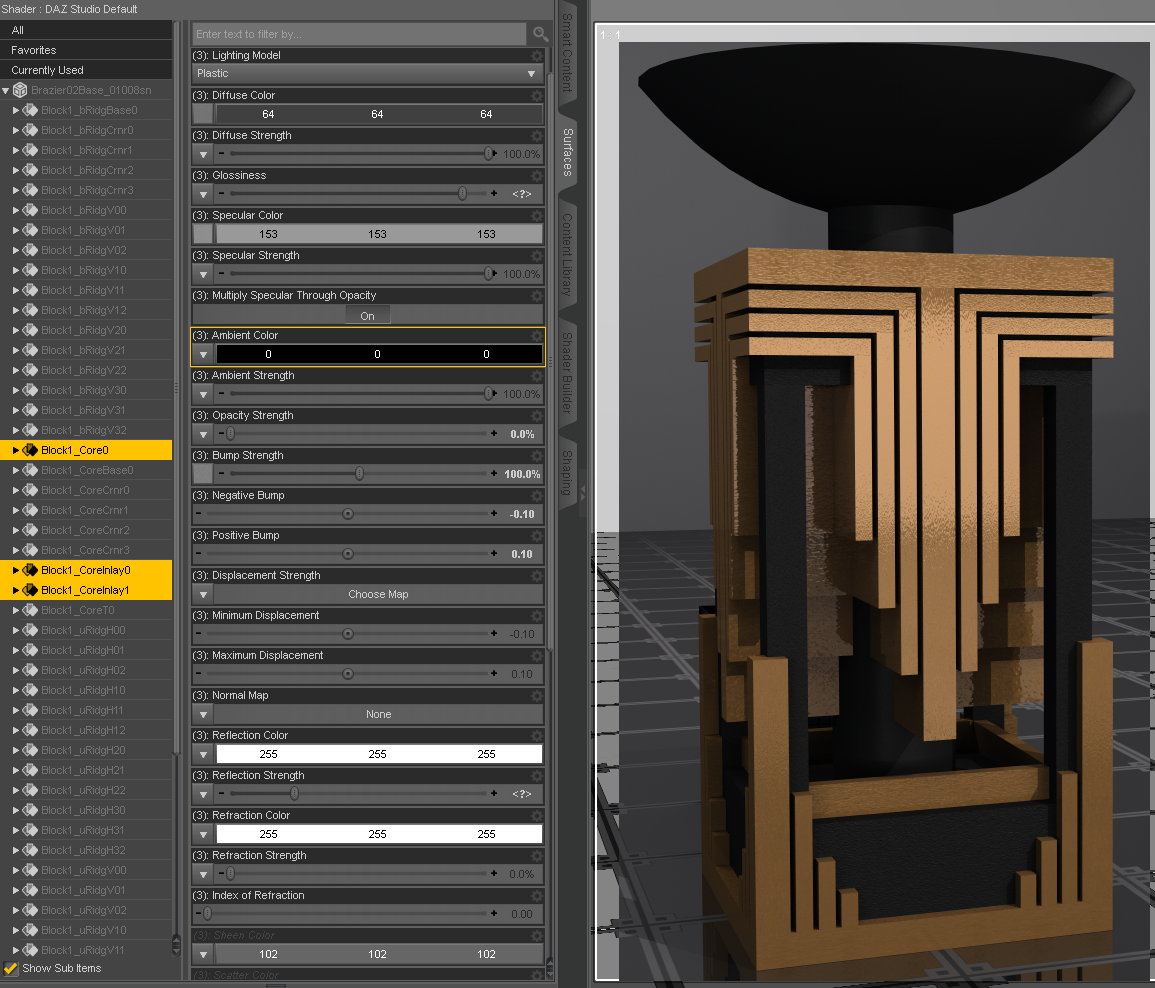Toggle Multiply Specular Through Opacity On button
The image size is (1155, 988).
tap(368, 316)
